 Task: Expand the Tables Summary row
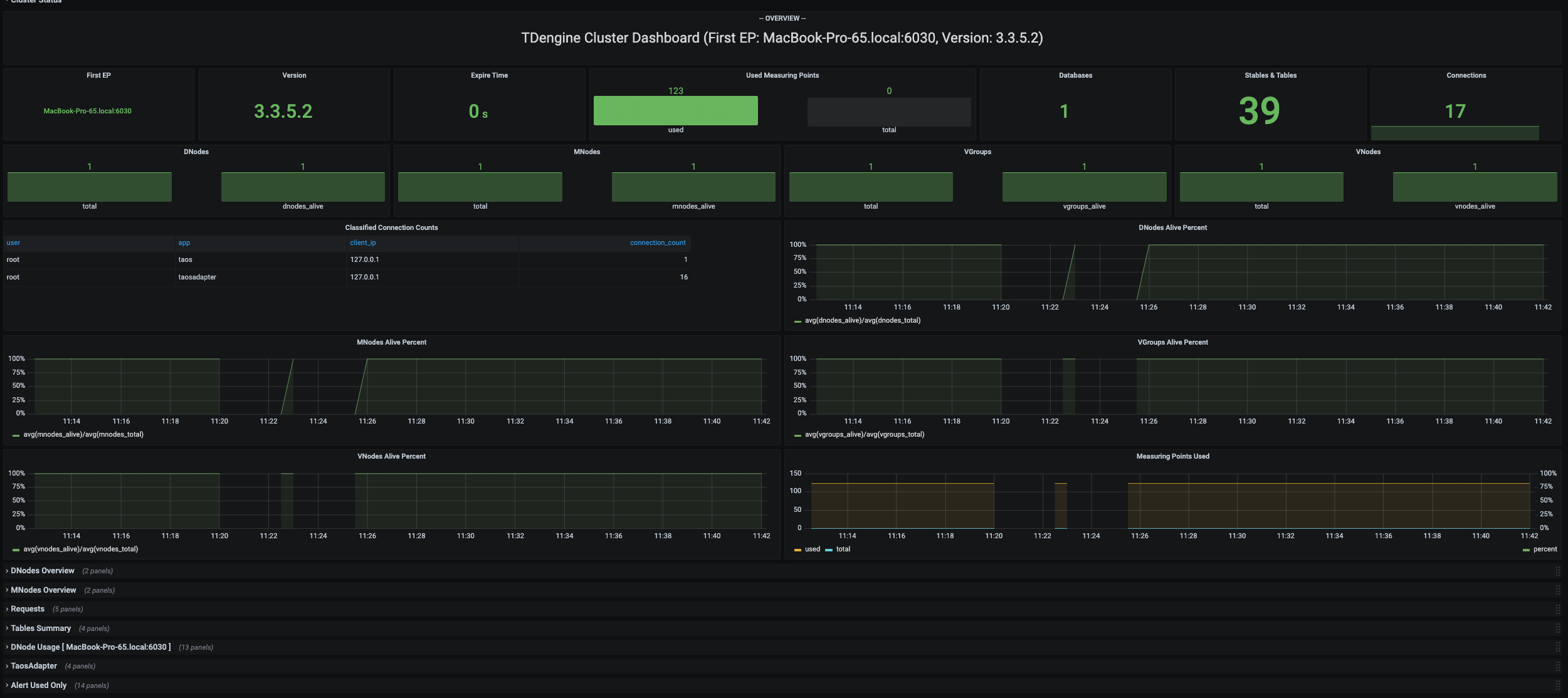coord(41,628)
